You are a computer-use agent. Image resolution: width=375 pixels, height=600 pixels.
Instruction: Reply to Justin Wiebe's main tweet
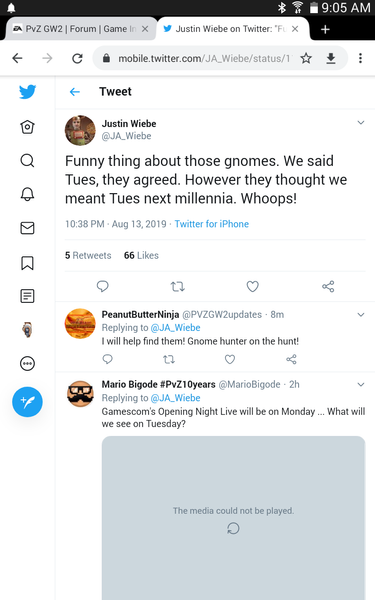click(x=103, y=286)
